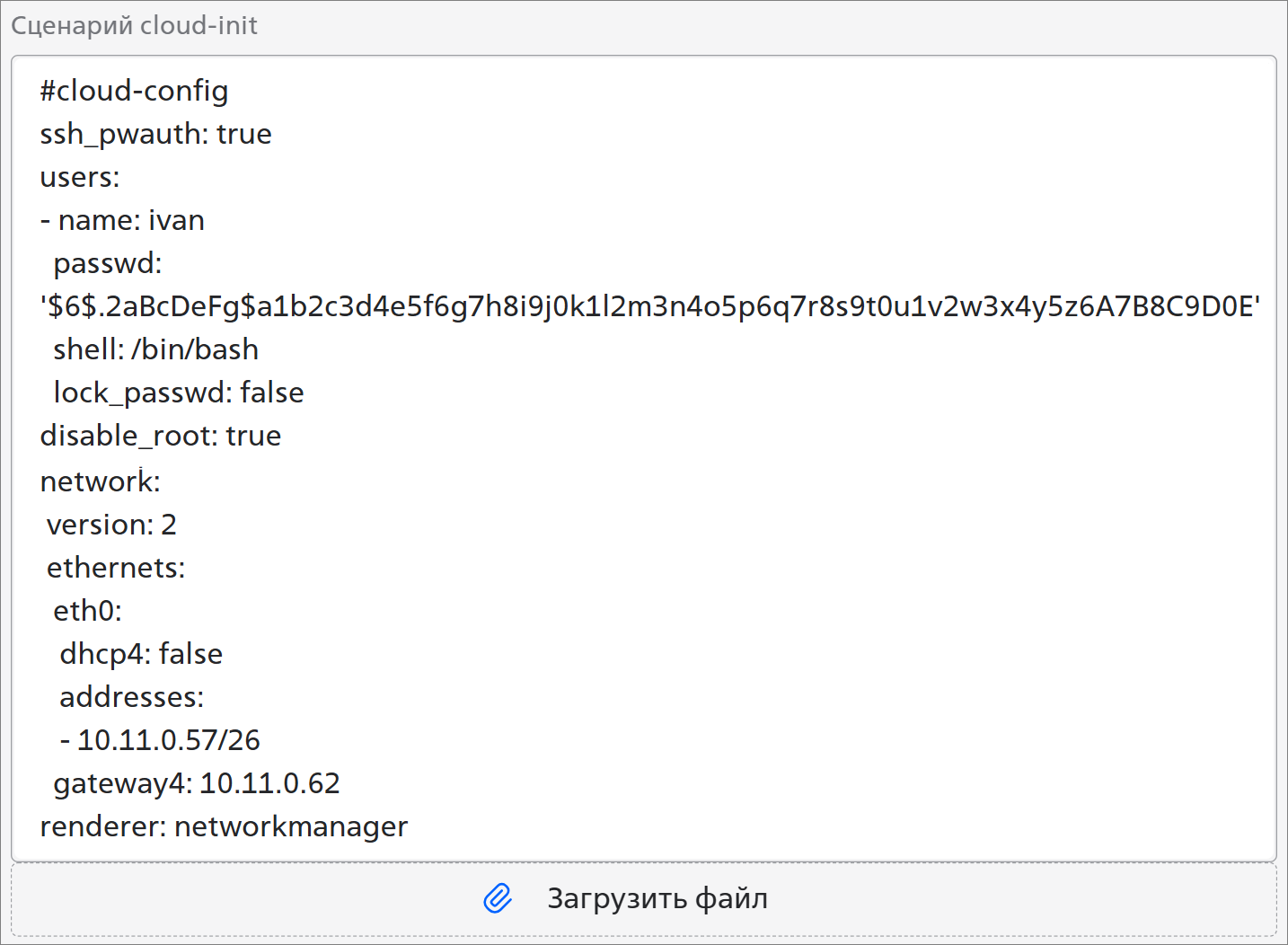Click the ssh_pwauth: true line
The image size is (1288, 945).
coord(155,134)
